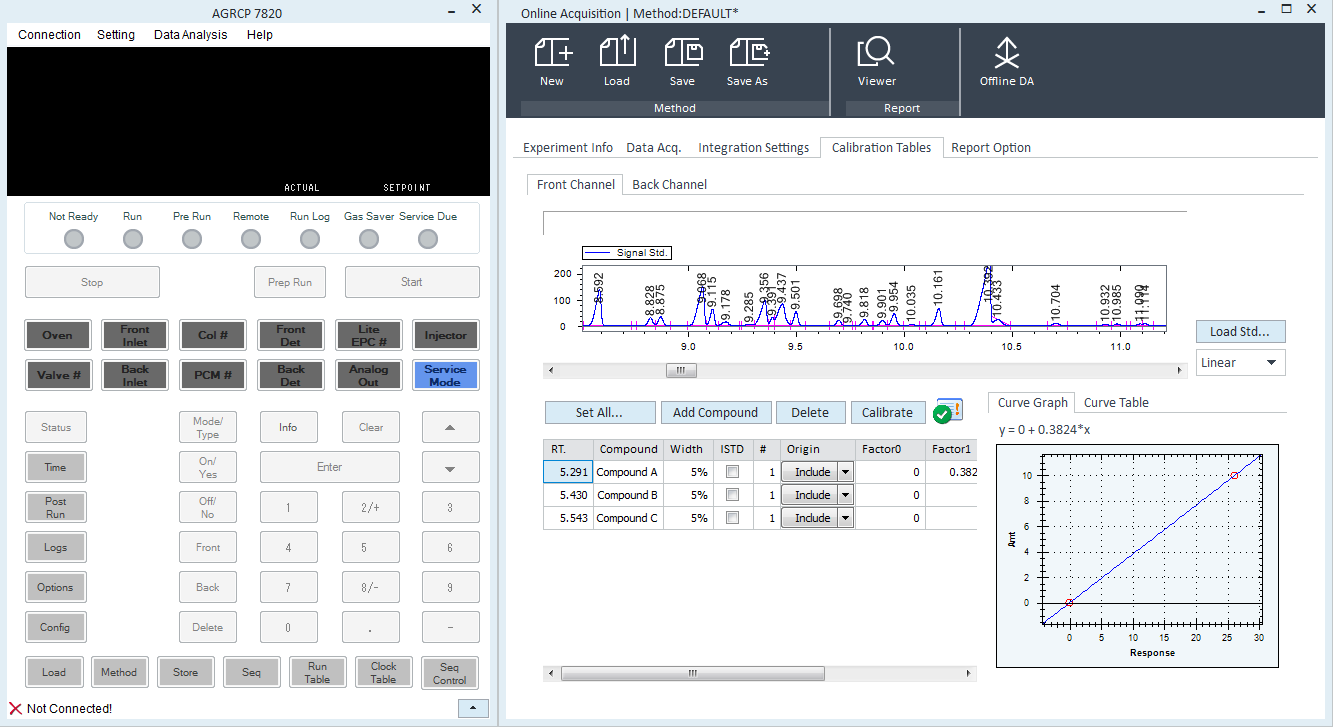Expand Origin dropdown for Compound C

pos(845,518)
